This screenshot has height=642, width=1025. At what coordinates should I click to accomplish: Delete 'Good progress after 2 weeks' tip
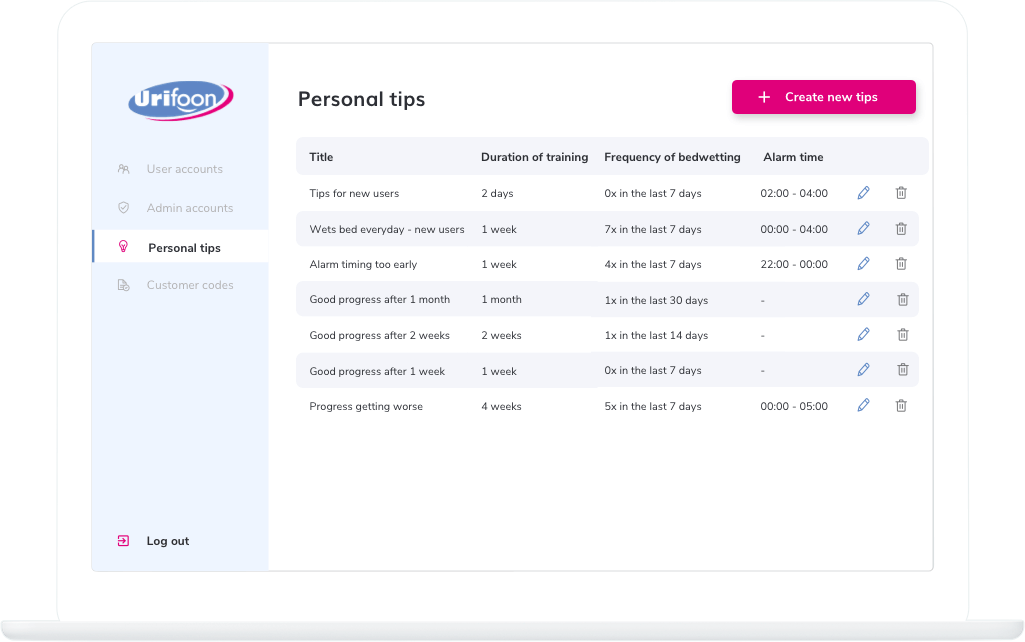(x=903, y=335)
